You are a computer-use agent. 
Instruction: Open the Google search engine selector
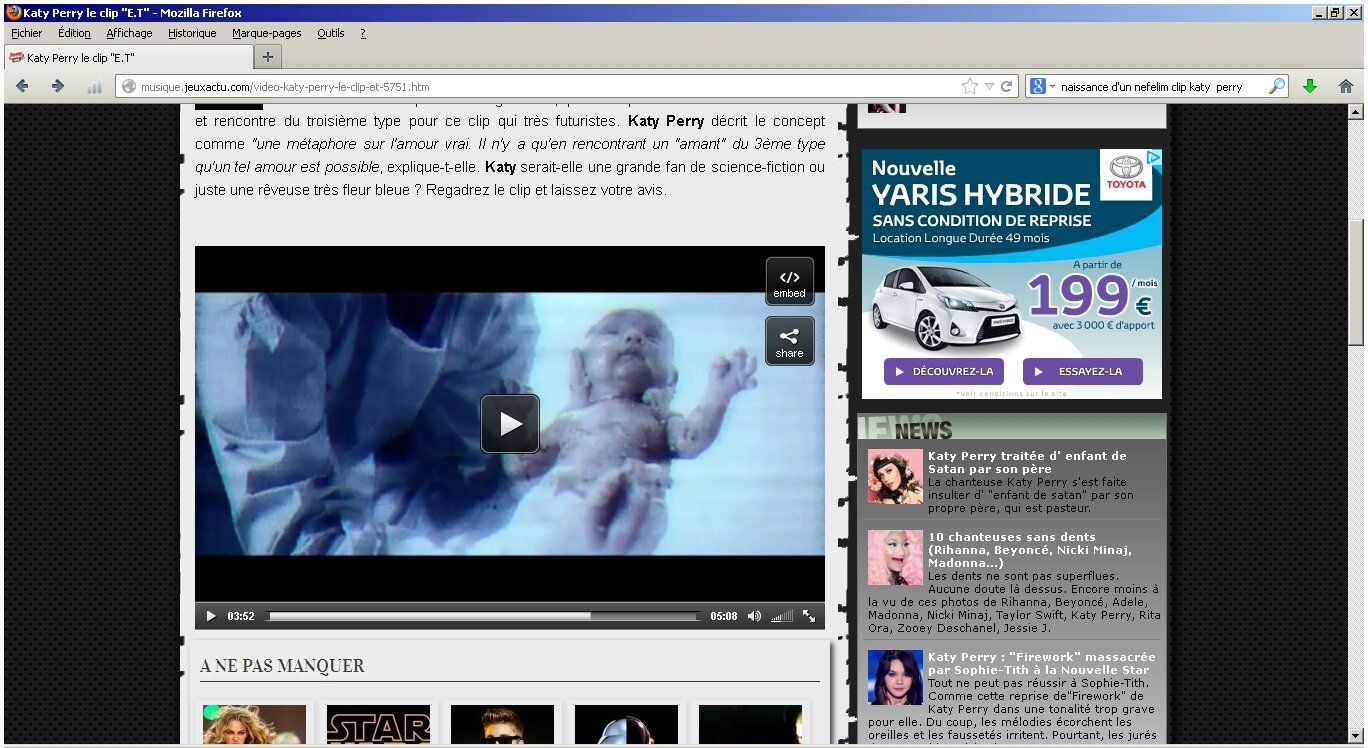[1042, 87]
